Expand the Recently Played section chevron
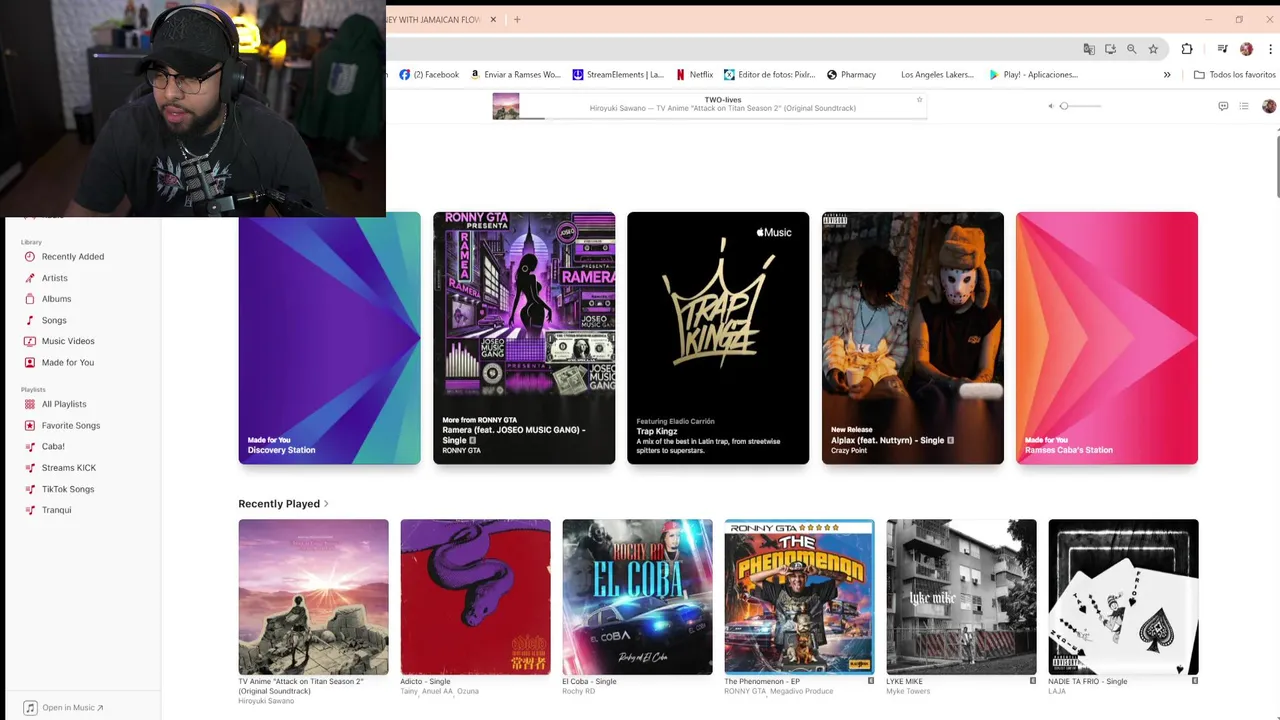This screenshot has width=1280, height=720. (326, 504)
